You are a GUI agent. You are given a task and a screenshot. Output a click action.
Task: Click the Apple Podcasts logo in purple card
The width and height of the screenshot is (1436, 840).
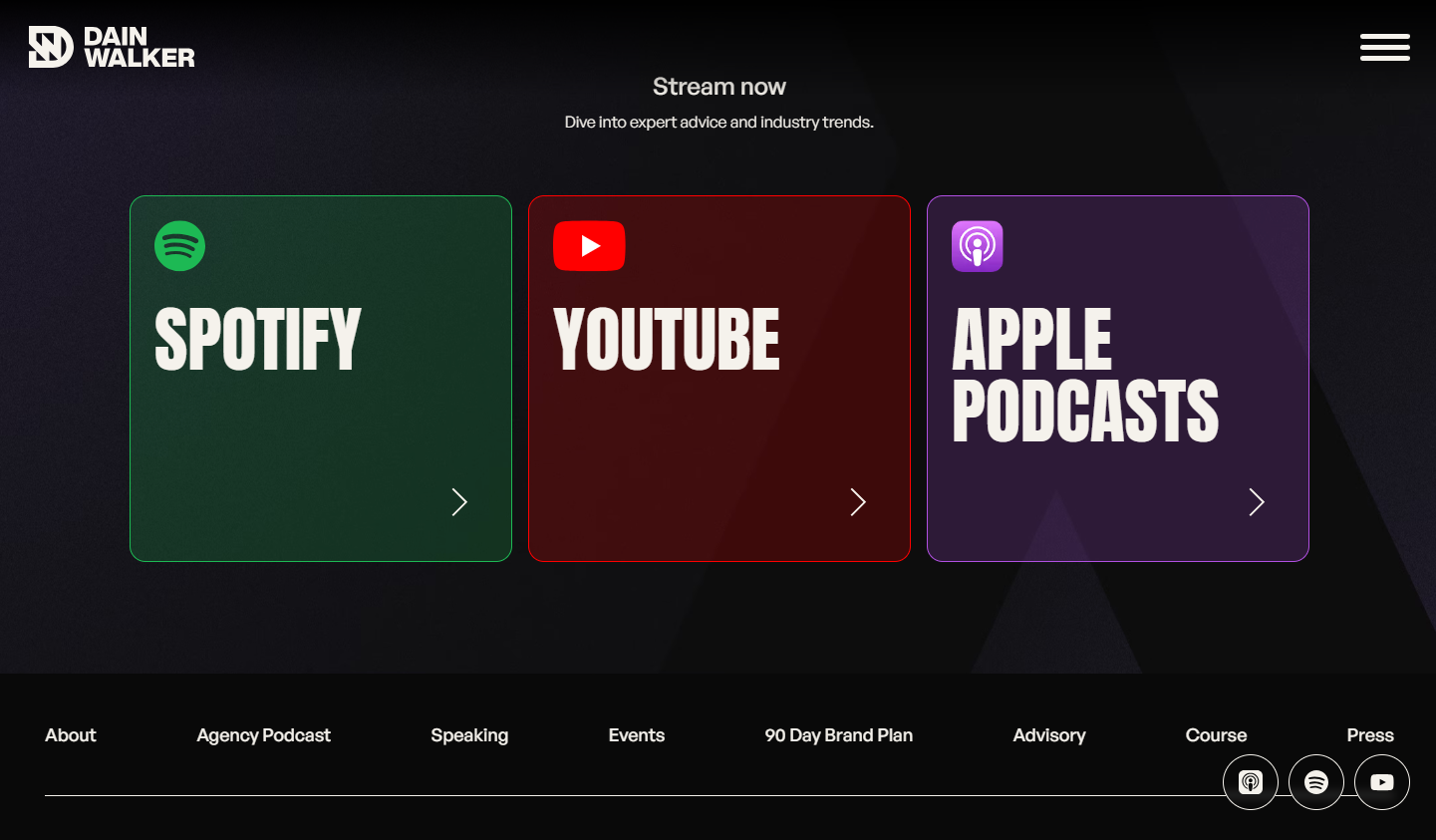(978, 246)
